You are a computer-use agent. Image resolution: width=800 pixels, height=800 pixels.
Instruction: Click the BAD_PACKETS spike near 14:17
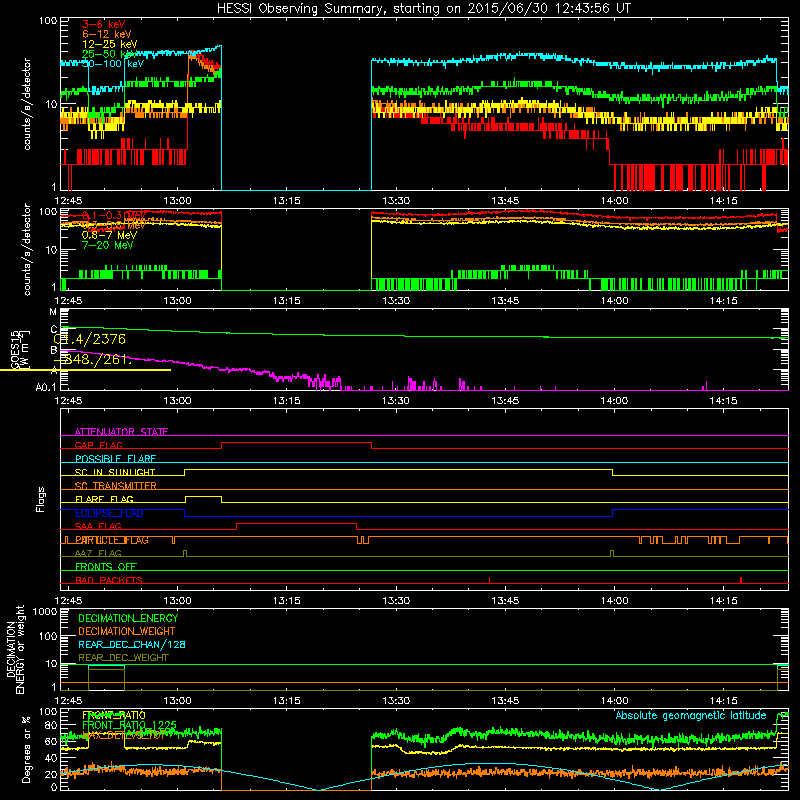pos(741,580)
